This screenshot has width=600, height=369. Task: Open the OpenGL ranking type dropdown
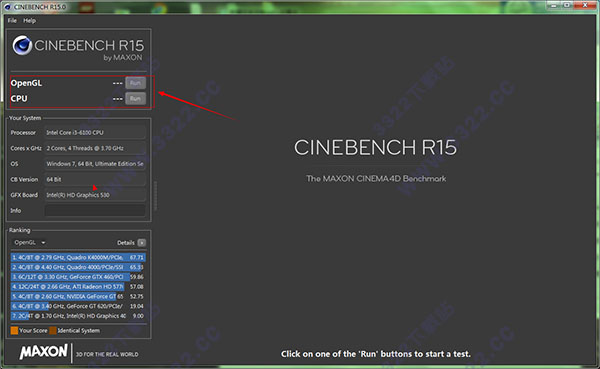pos(29,243)
